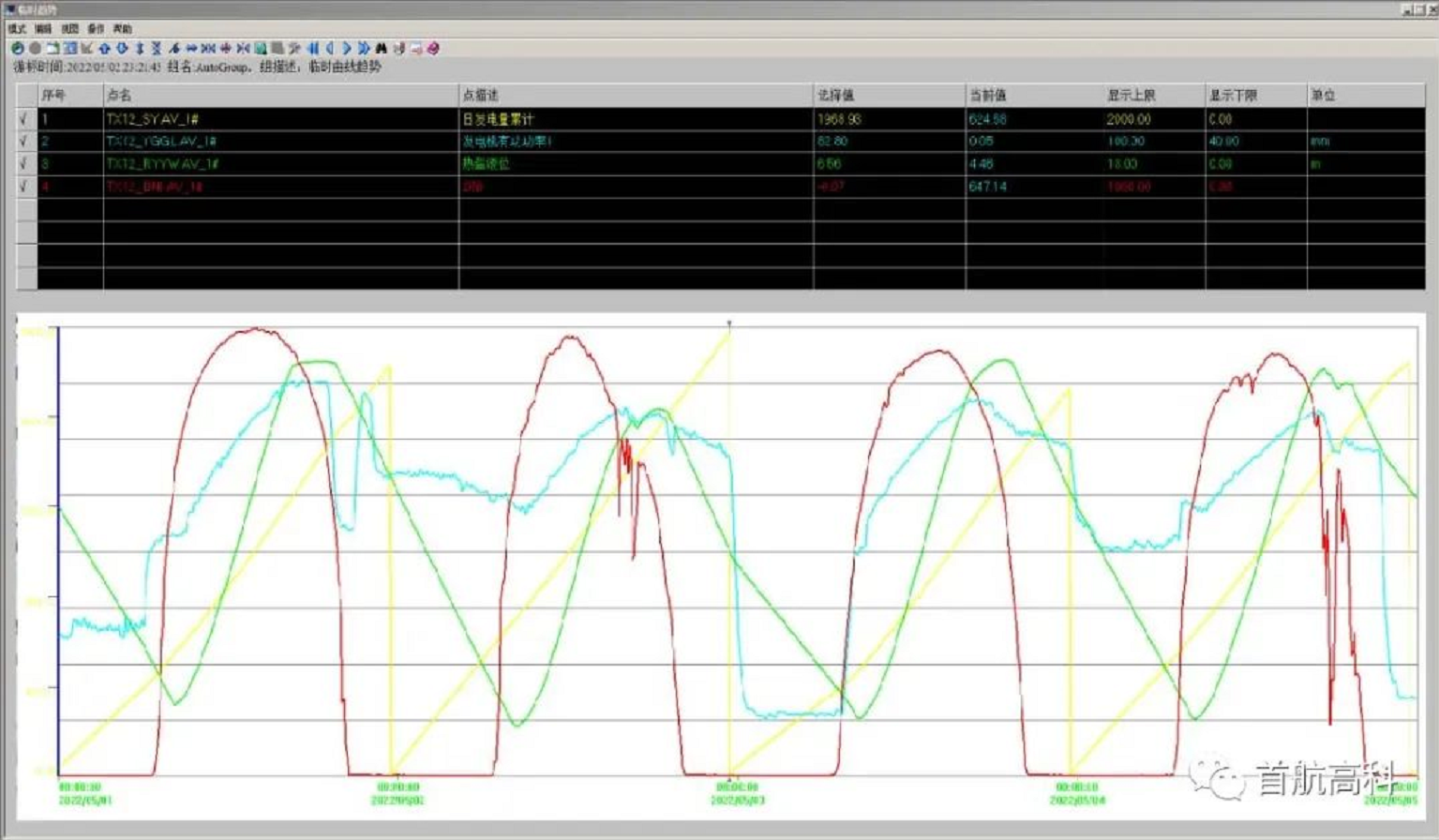Jump to first page with double-left arrow
The height and width of the screenshot is (840, 1439).
click(312, 48)
